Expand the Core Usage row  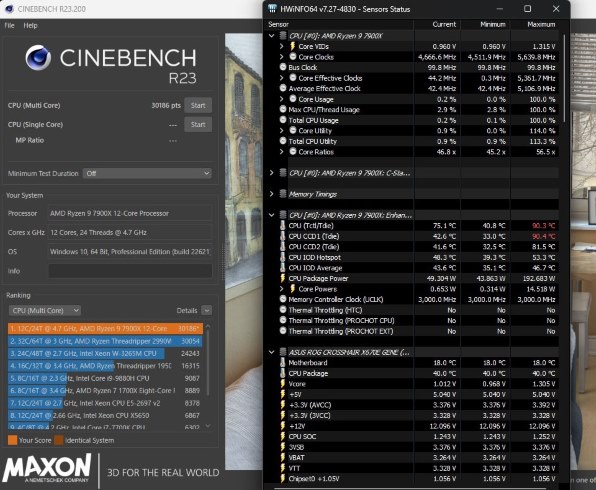[282, 99]
